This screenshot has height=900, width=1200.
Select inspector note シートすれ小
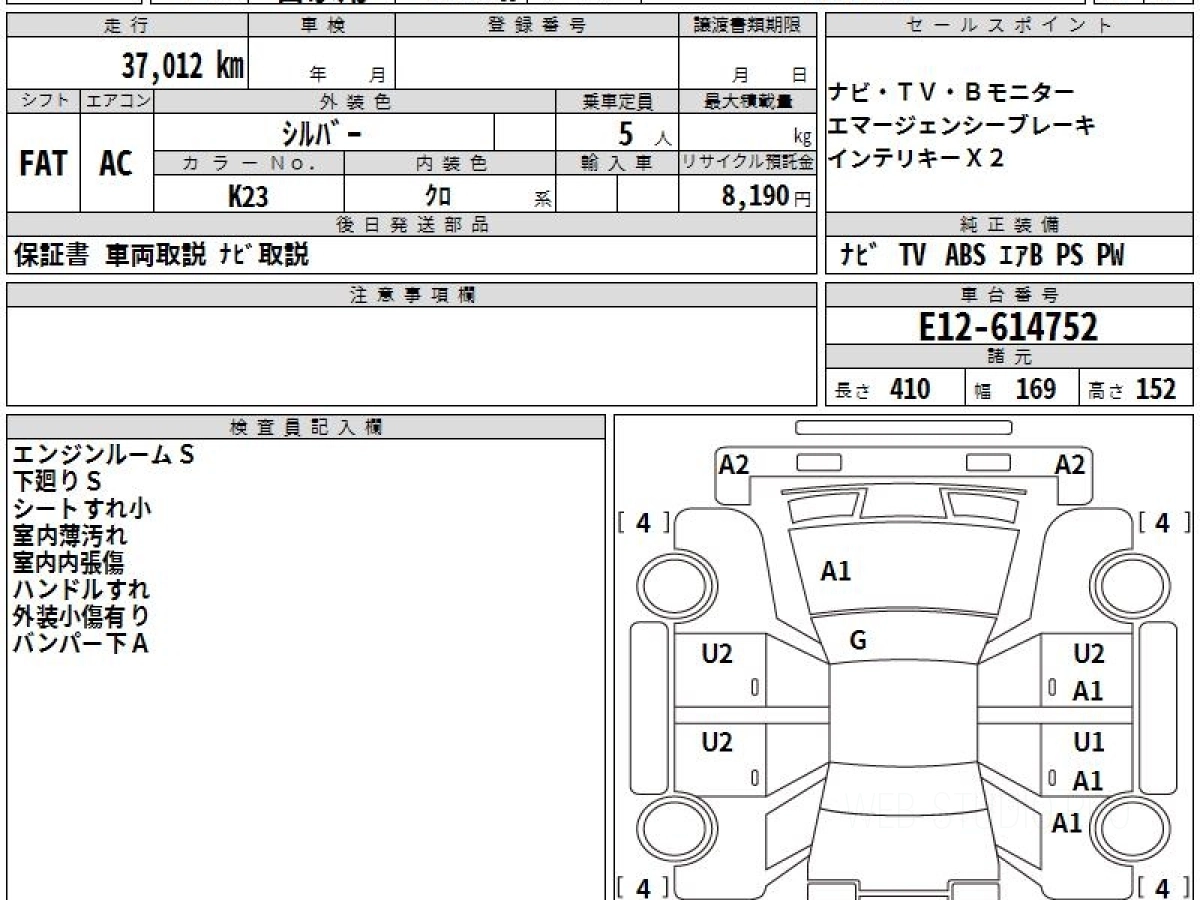(x=82, y=508)
